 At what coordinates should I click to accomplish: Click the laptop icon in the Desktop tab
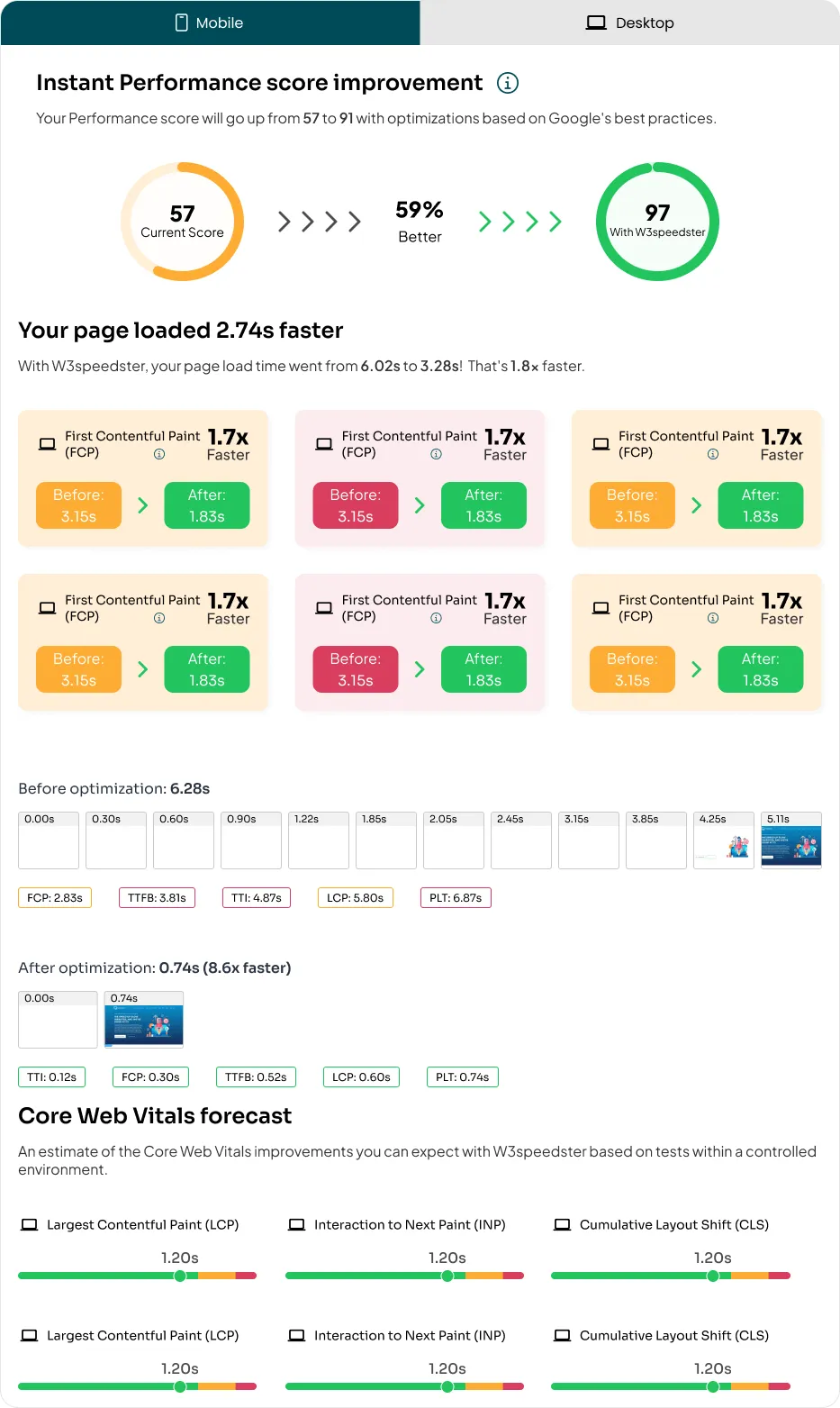coord(596,23)
